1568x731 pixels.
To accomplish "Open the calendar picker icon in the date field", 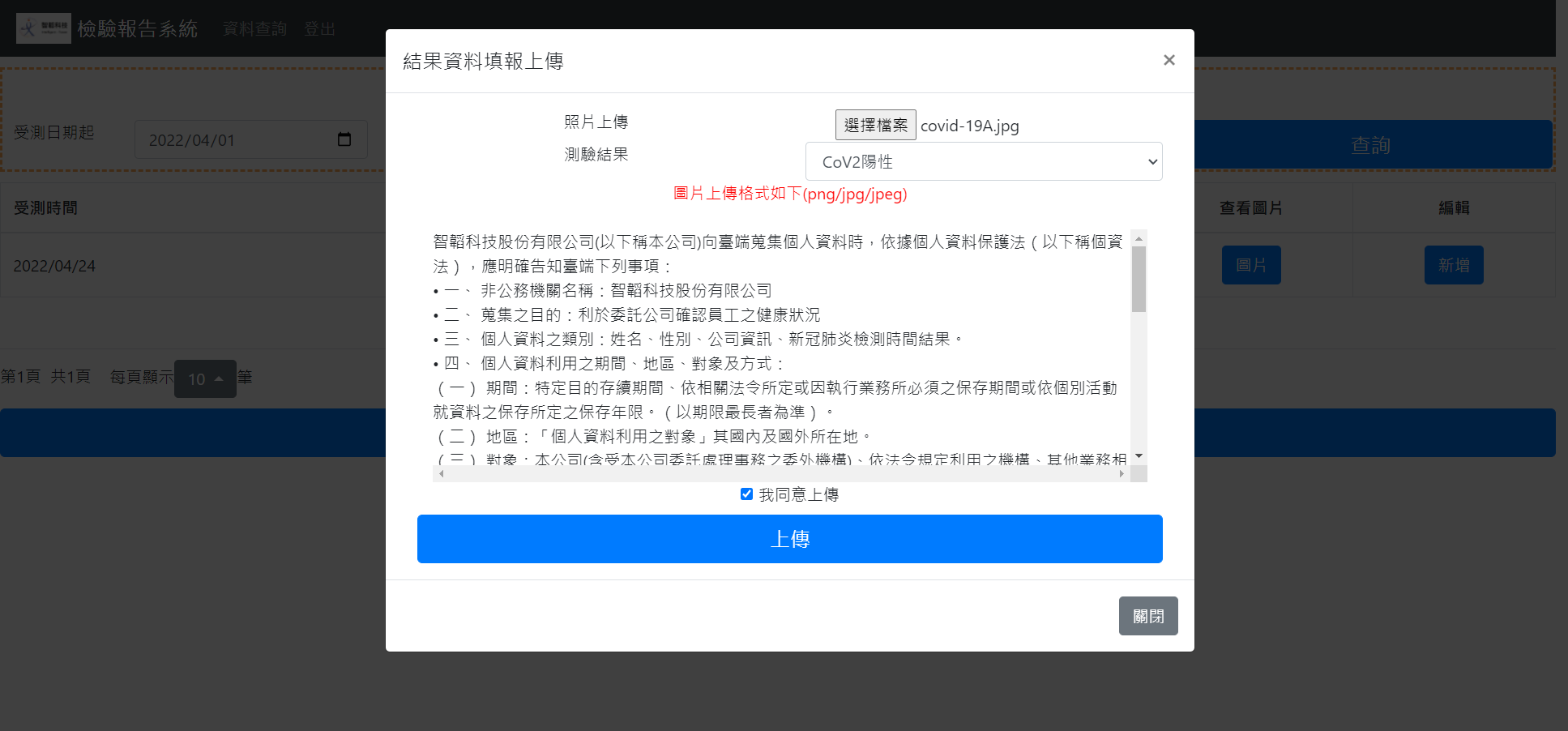I will coord(344,139).
